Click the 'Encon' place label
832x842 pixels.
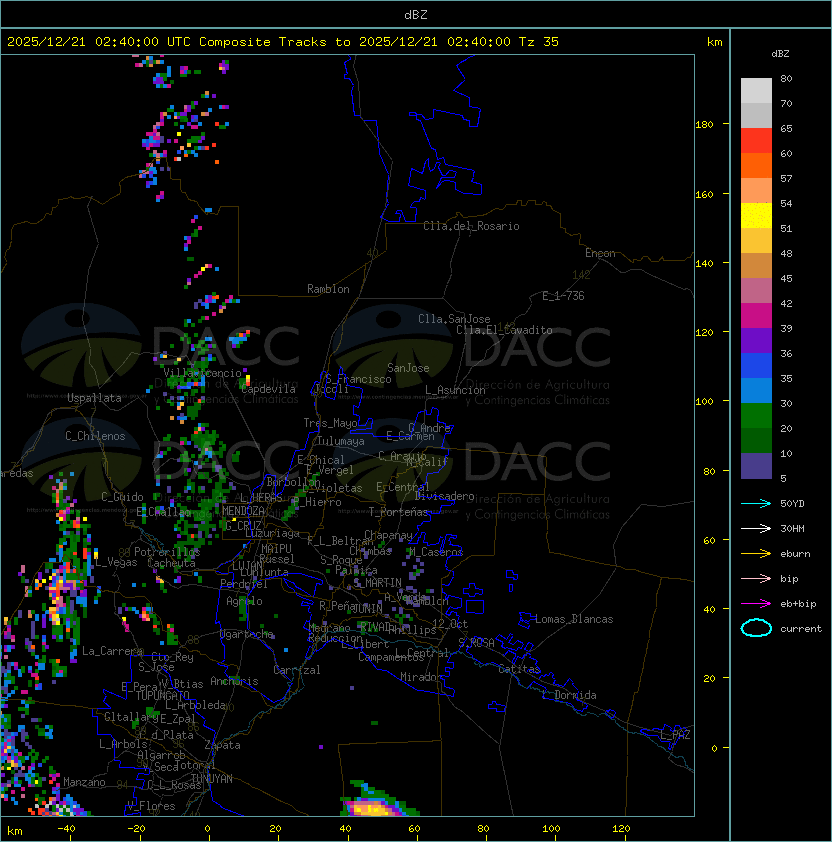pyautogui.click(x=600, y=253)
